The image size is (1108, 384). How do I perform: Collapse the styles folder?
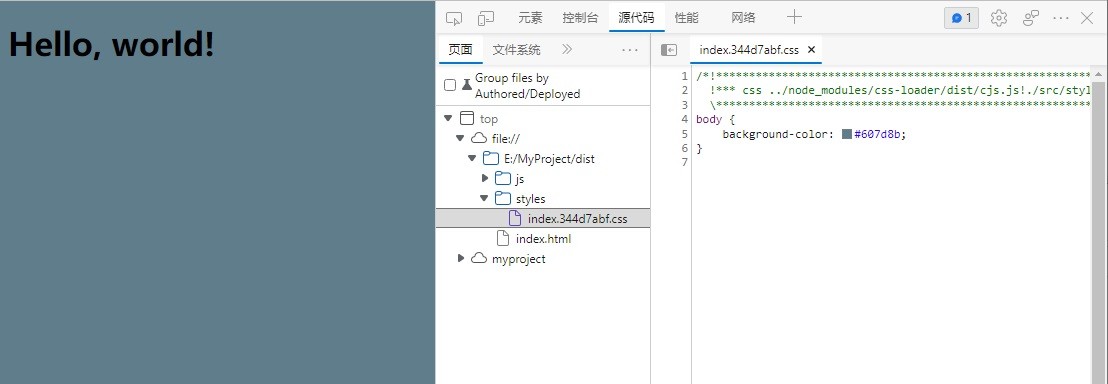(484, 199)
